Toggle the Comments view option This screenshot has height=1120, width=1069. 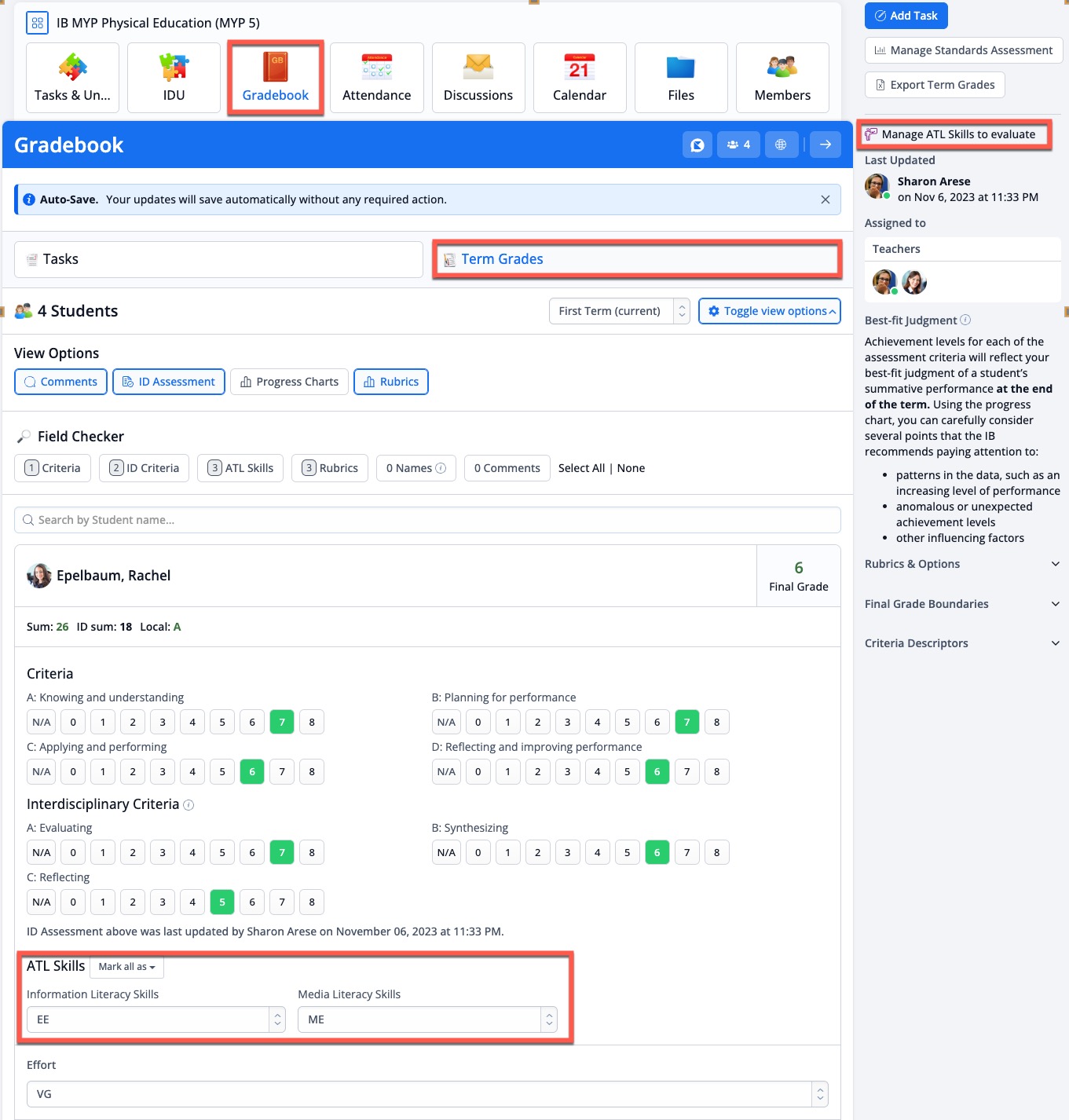pos(60,382)
